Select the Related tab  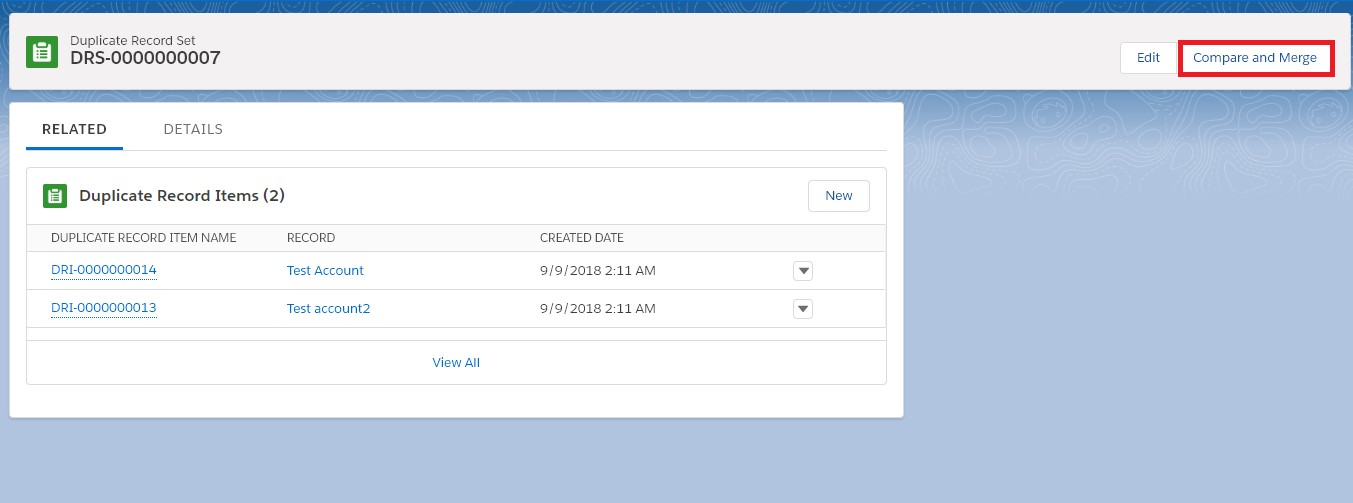[x=74, y=129]
